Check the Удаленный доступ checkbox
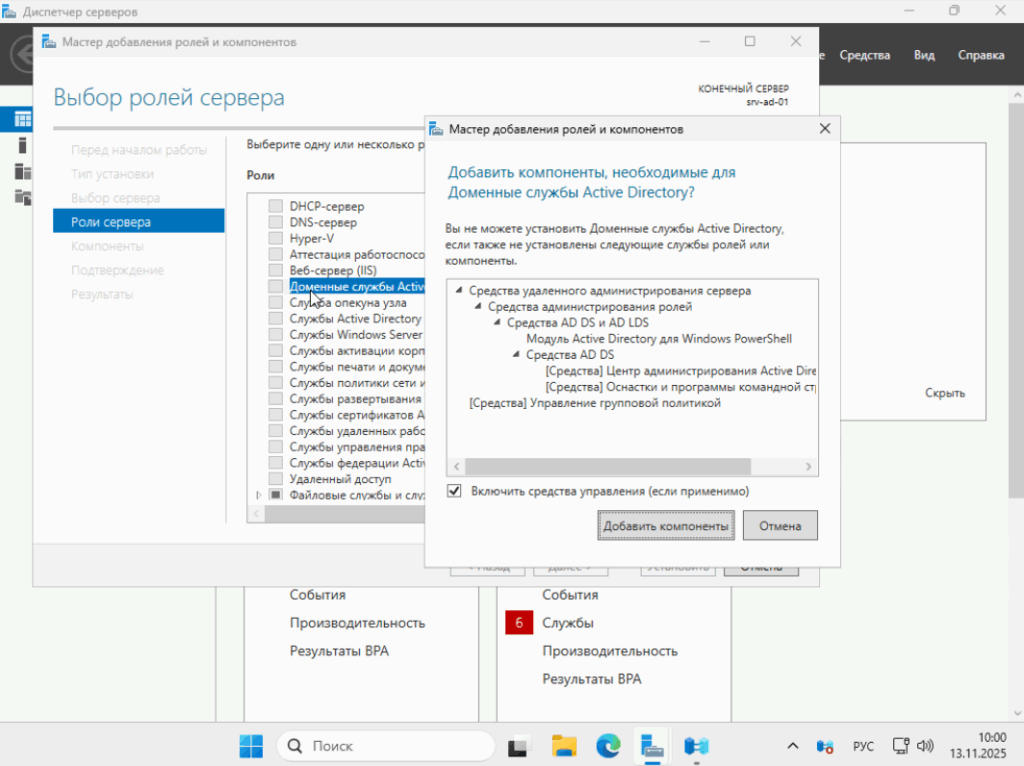The image size is (1024, 766). (276, 479)
